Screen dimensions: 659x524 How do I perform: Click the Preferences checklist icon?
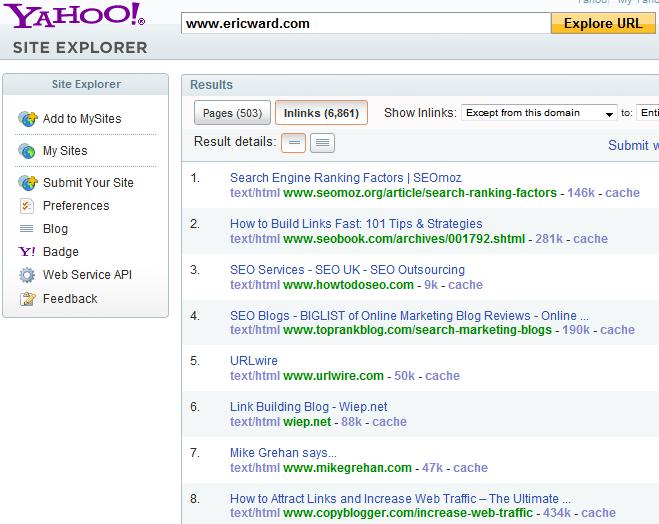tap(26, 206)
